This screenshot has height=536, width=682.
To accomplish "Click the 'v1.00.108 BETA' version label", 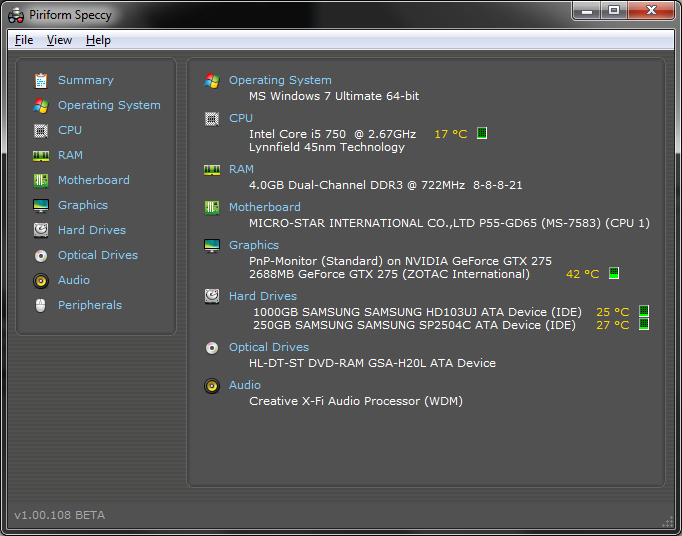I will coord(60,515).
